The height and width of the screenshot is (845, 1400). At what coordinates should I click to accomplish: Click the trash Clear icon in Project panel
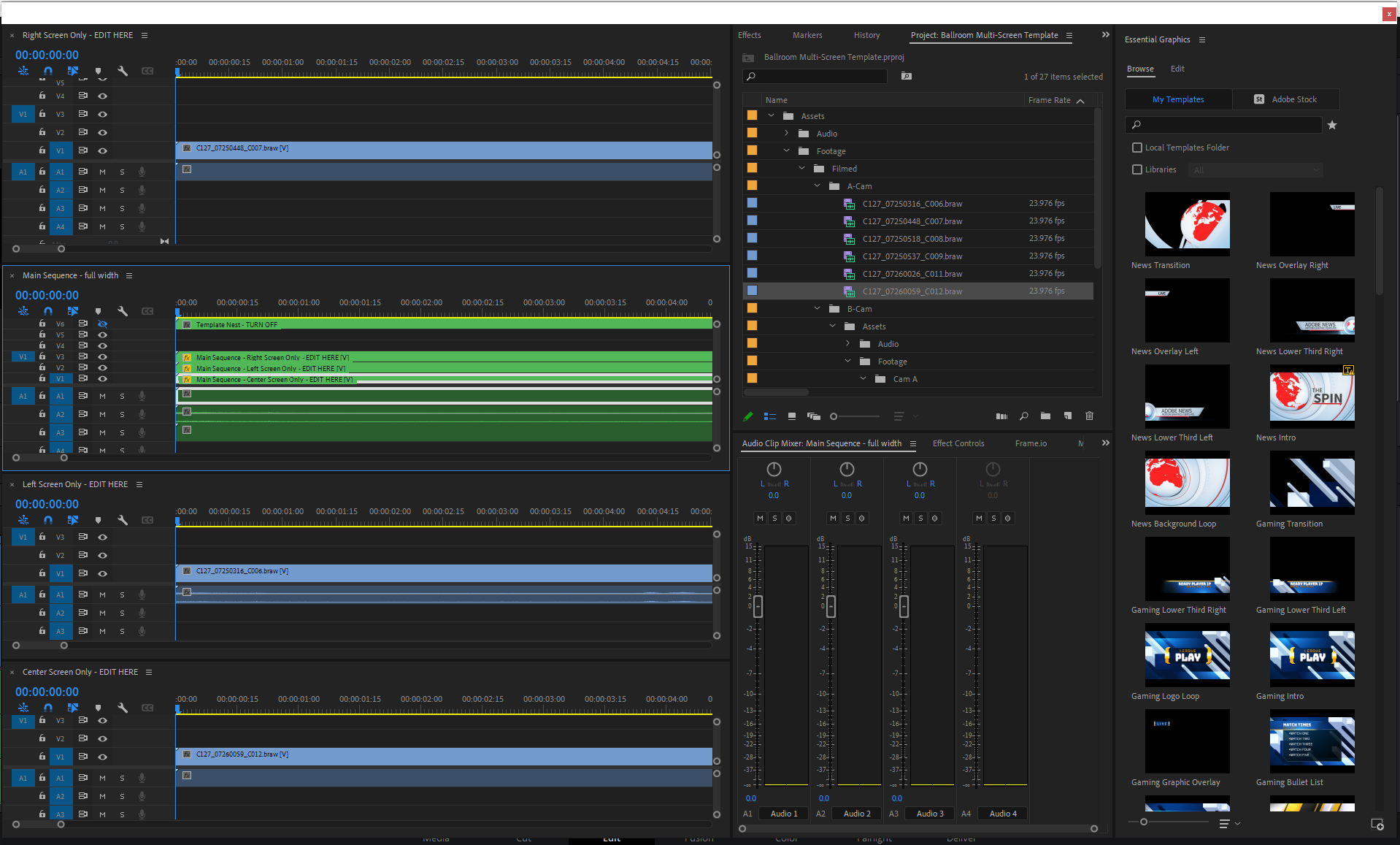click(x=1090, y=416)
